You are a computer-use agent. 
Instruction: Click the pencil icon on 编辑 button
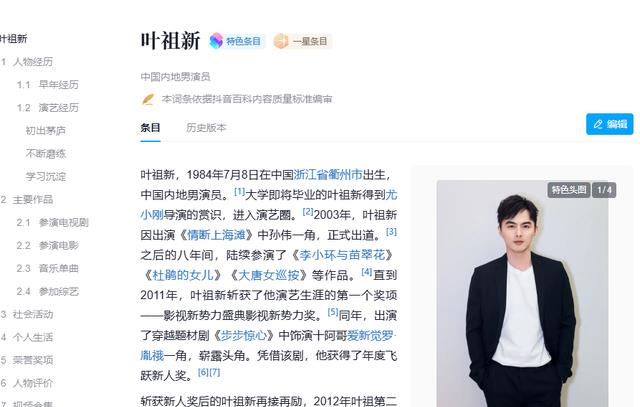coord(598,124)
